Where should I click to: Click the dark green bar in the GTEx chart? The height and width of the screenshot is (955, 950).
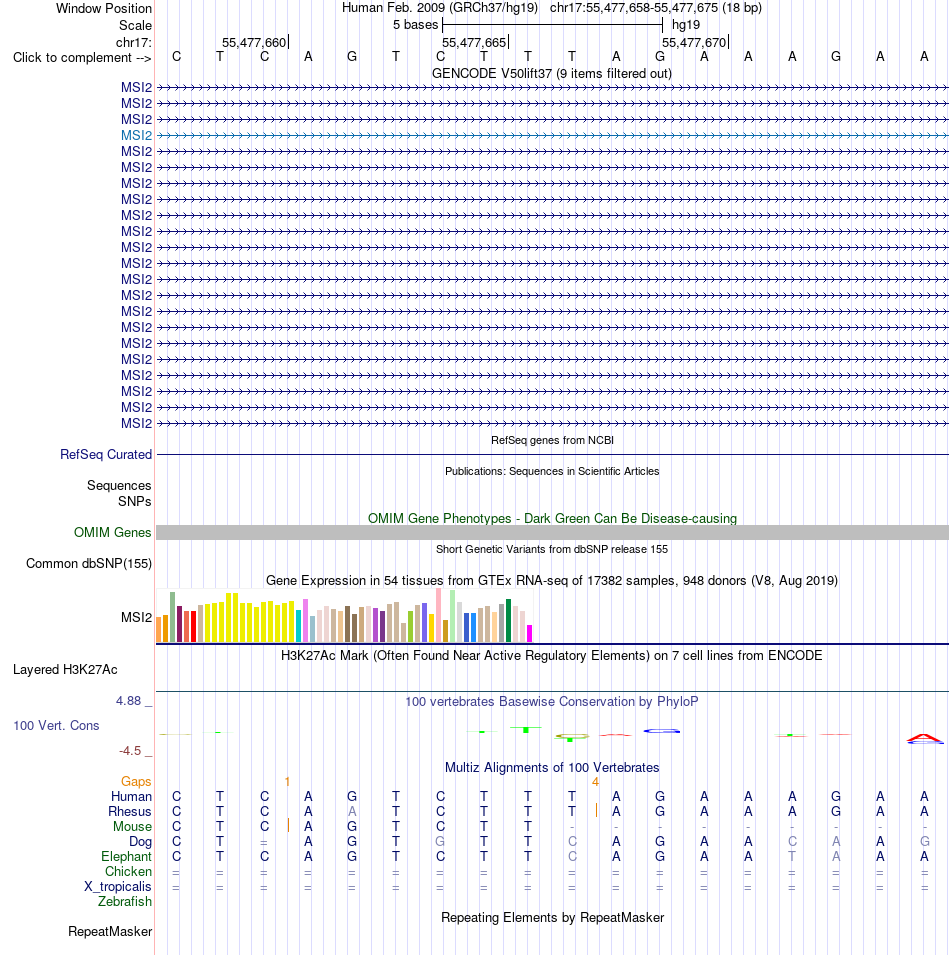(508, 621)
